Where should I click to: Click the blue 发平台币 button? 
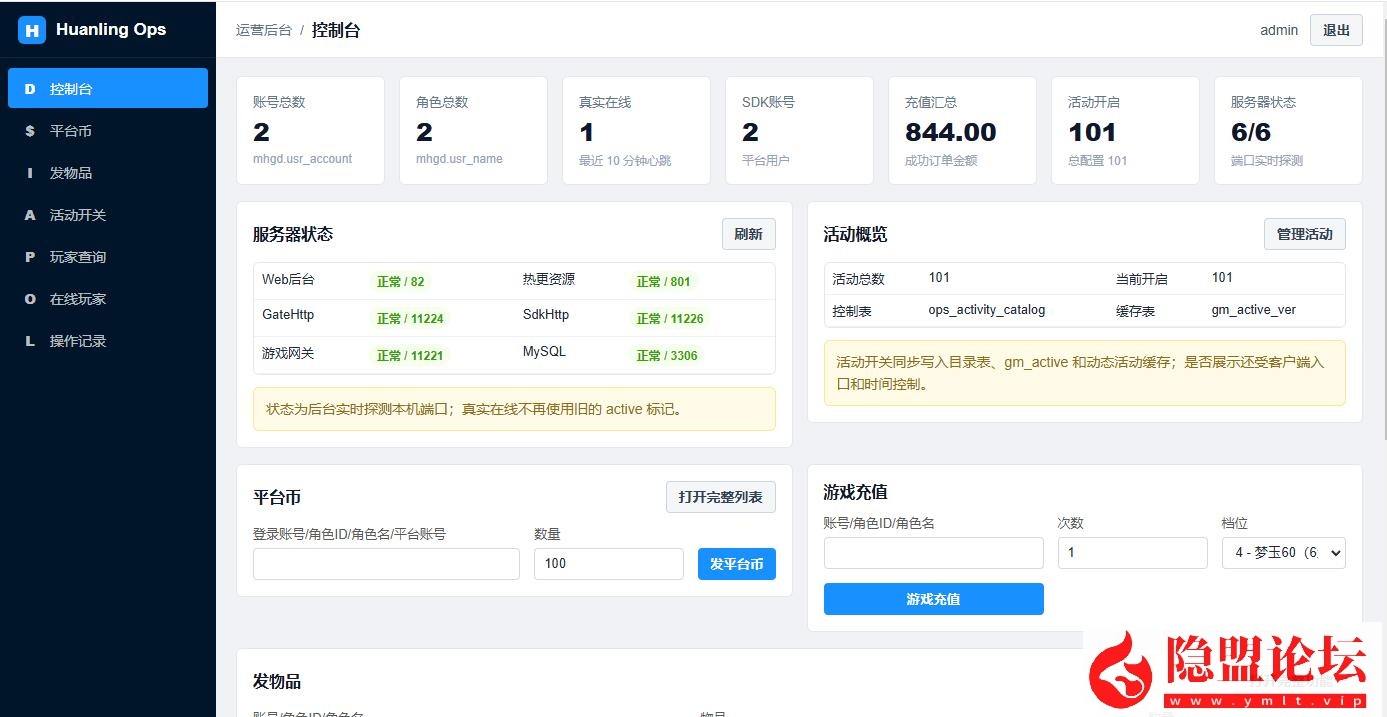tap(736, 564)
